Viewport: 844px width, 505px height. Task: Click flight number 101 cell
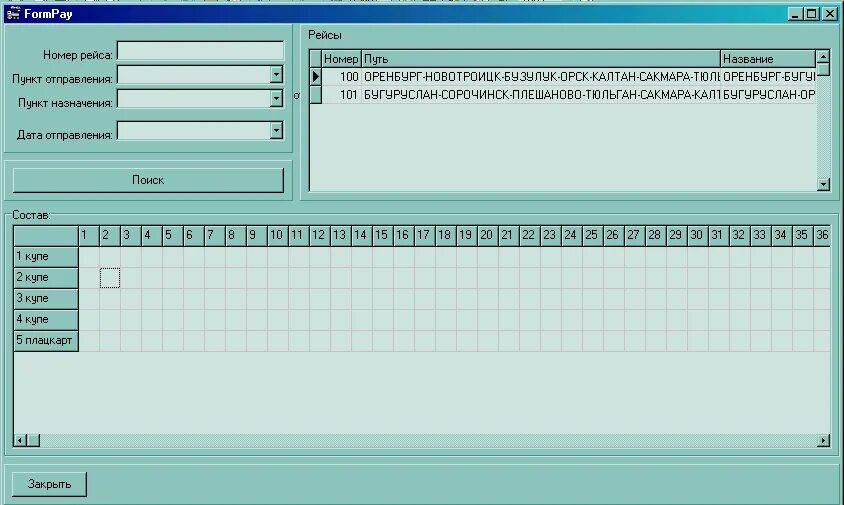342,95
